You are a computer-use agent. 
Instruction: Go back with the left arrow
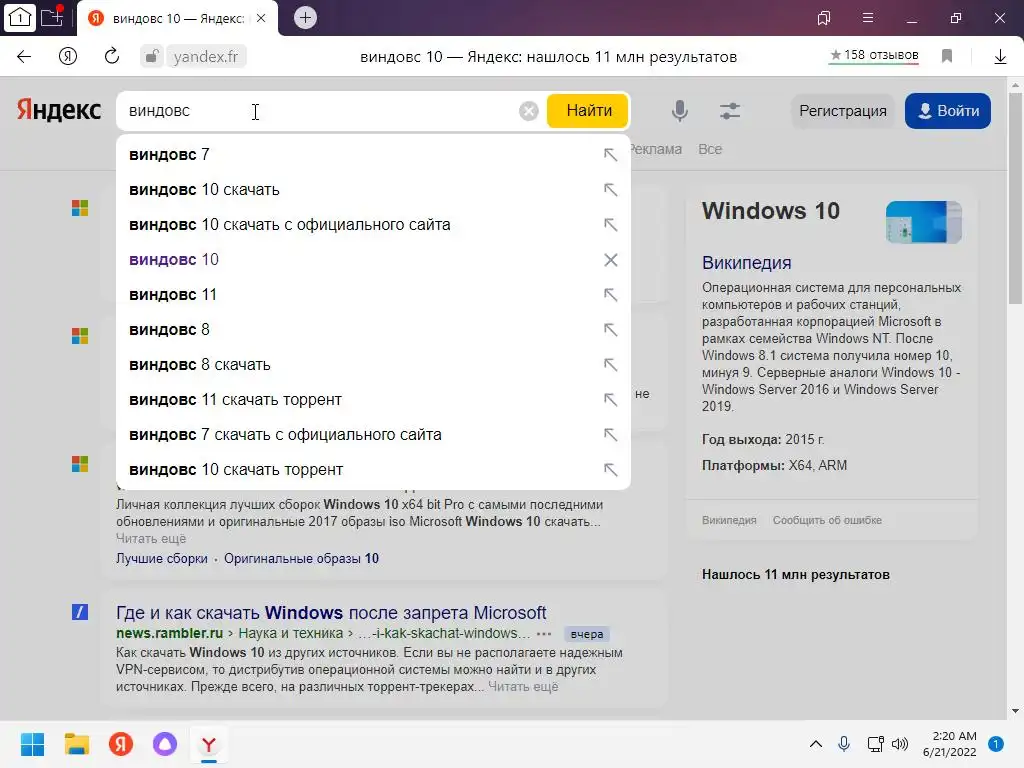(24, 57)
